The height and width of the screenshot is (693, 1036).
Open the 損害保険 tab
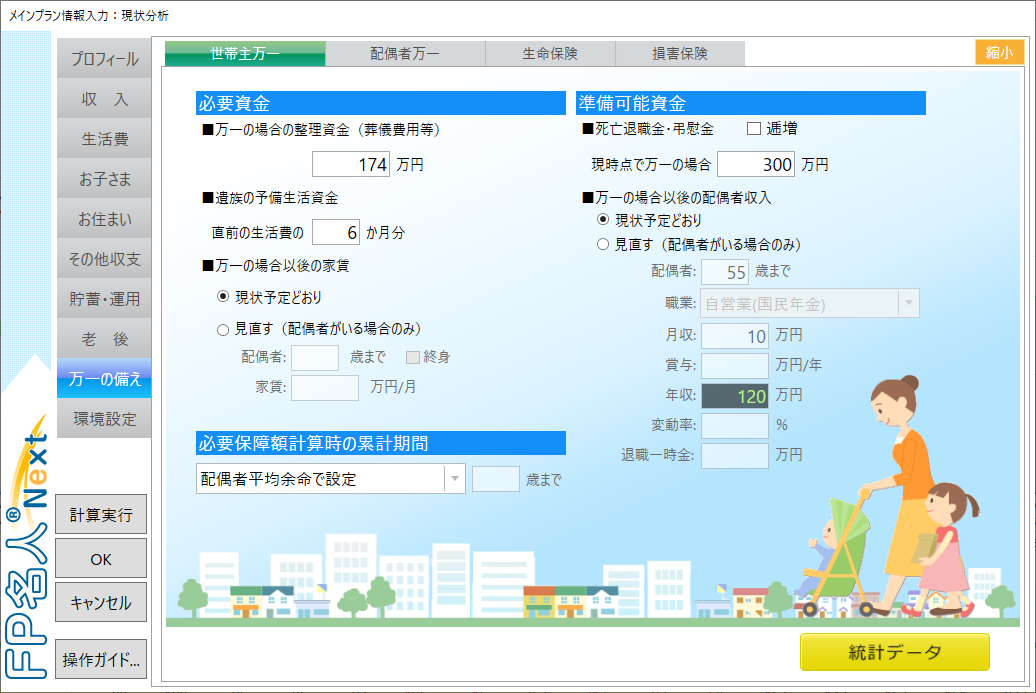pyautogui.click(x=680, y=54)
